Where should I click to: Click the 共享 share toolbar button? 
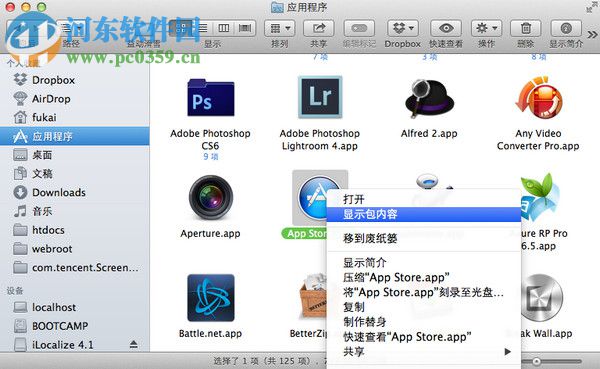[x=319, y=28]
